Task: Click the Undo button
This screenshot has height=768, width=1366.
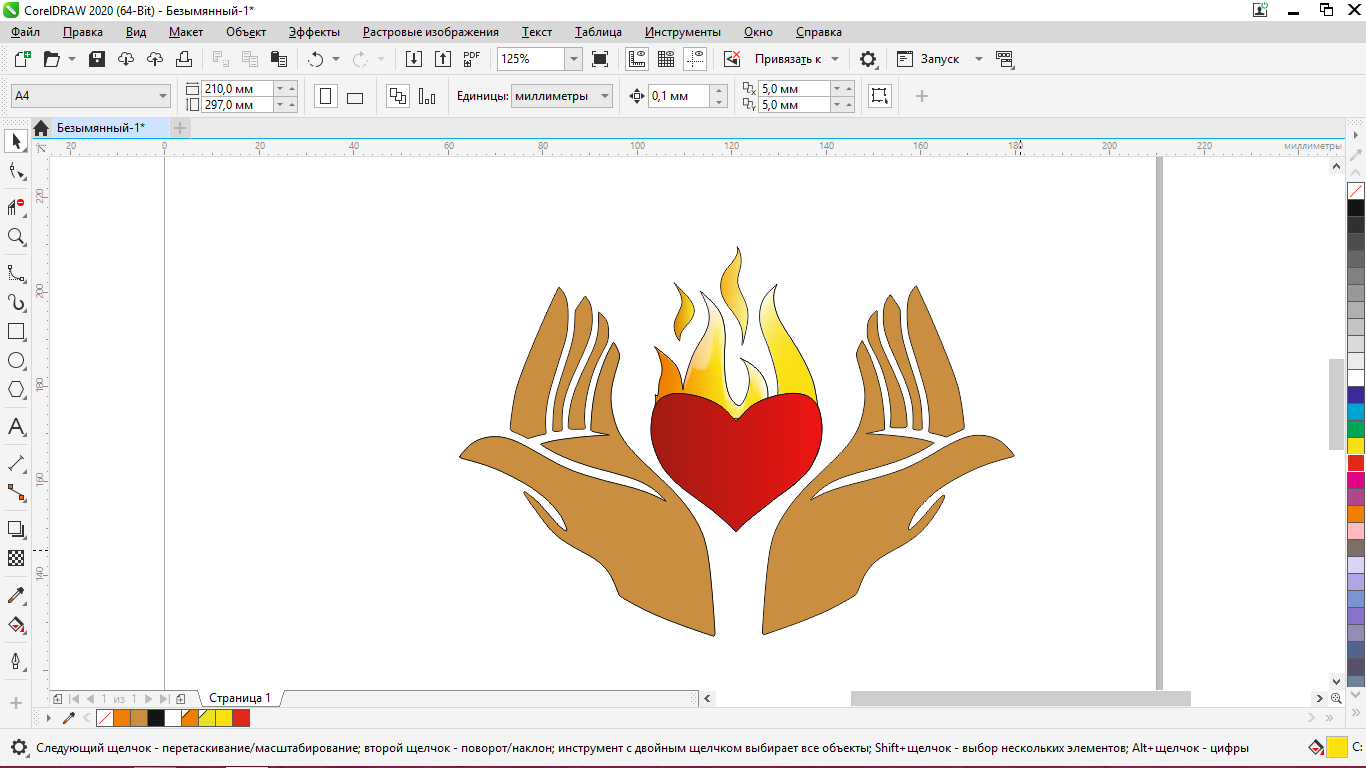Action: 316,59
